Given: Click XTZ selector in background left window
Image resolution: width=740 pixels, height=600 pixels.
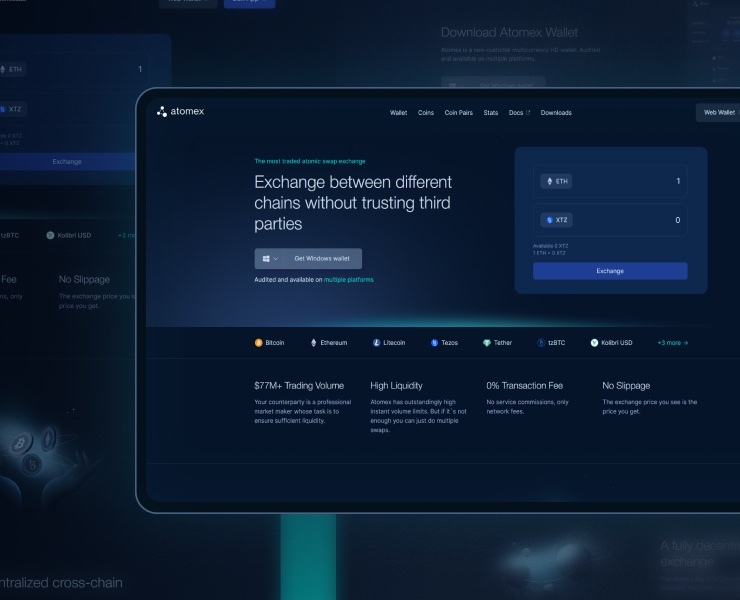Looking at the screenshot, I should tap(12, 109).
